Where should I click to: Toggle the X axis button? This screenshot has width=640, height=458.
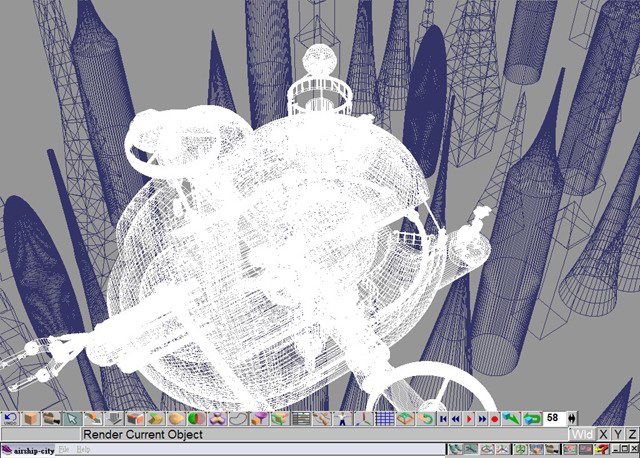point(603,434)
